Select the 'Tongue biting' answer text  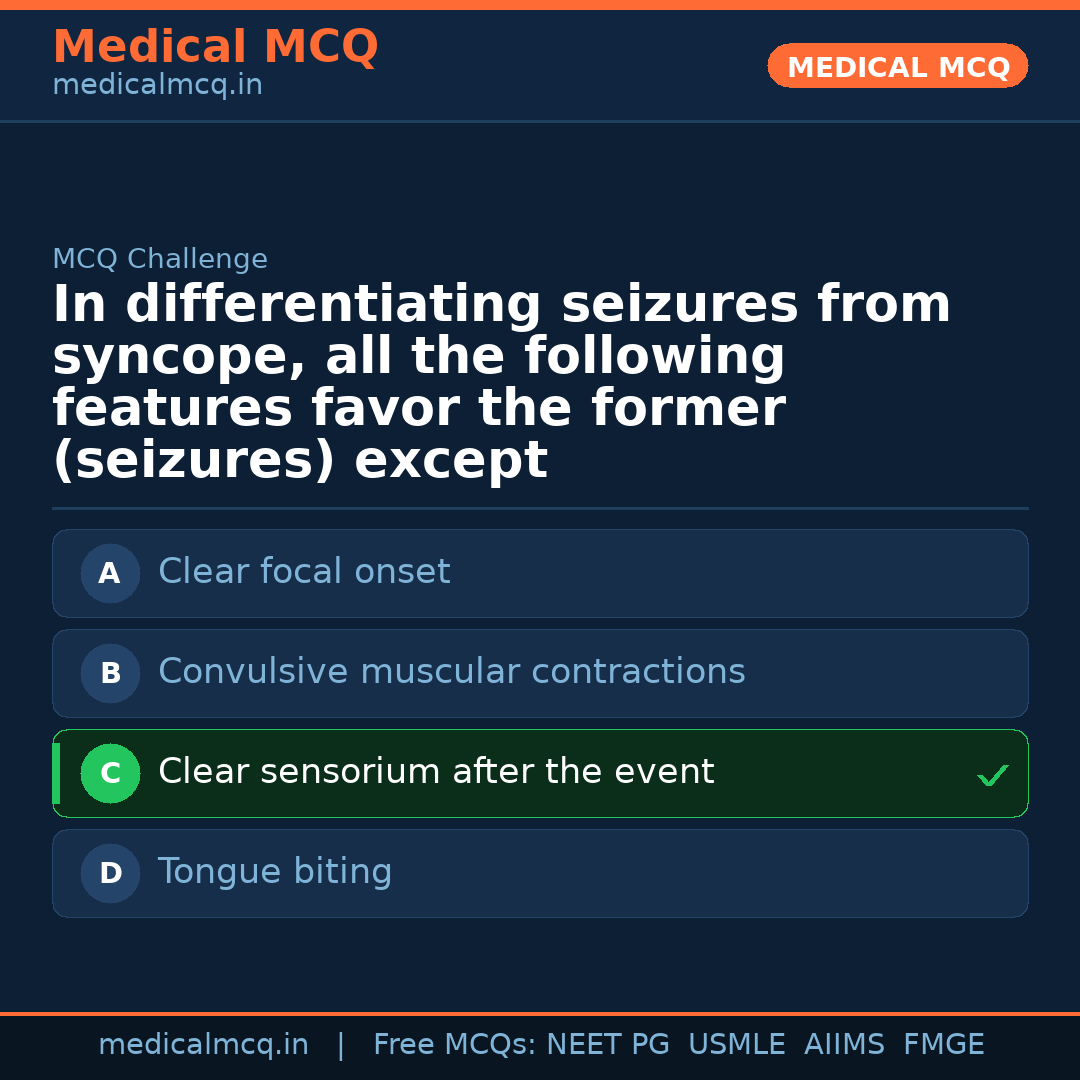click(275, 872)
